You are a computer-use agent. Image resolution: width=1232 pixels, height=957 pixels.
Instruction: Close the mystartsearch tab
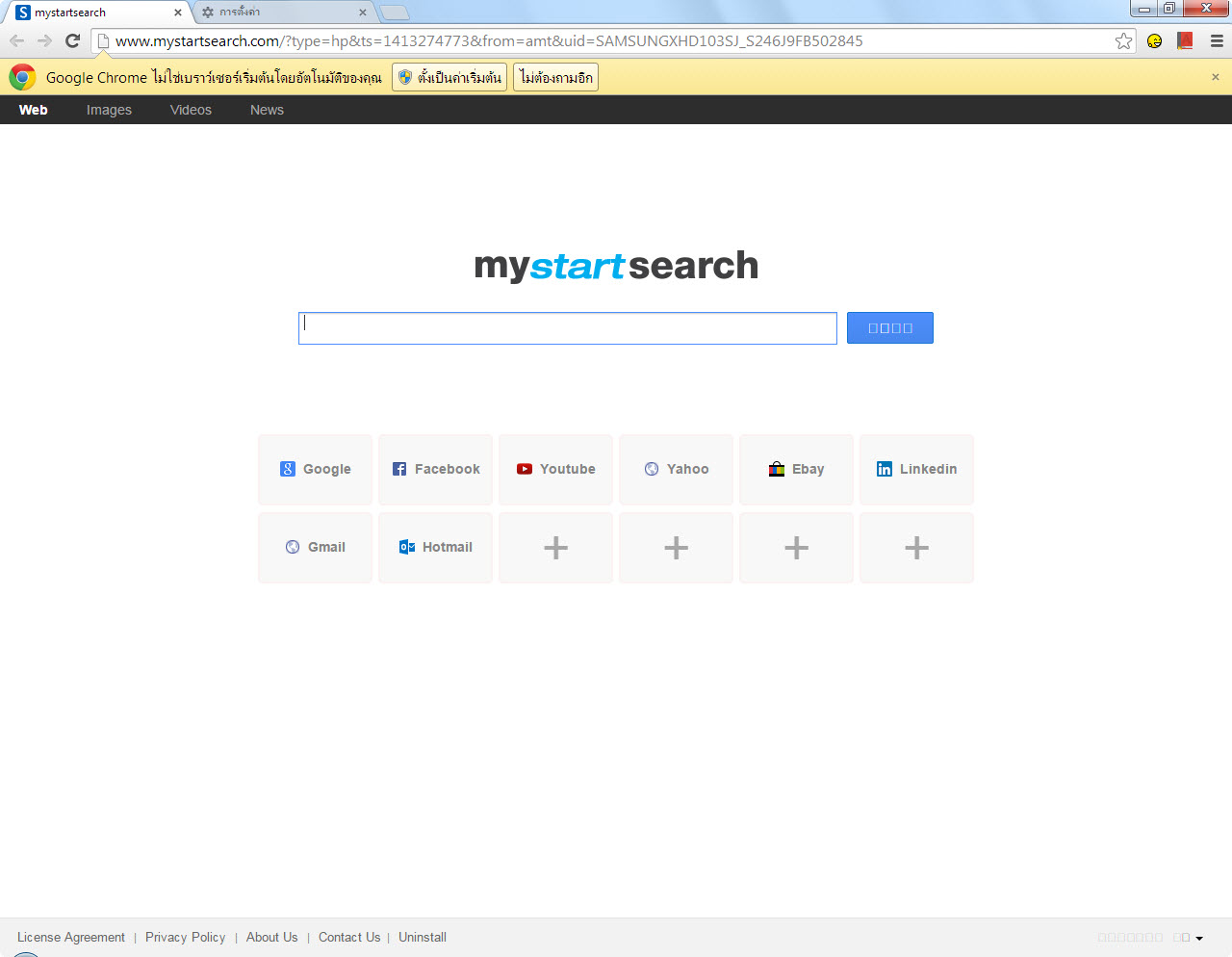177,13
